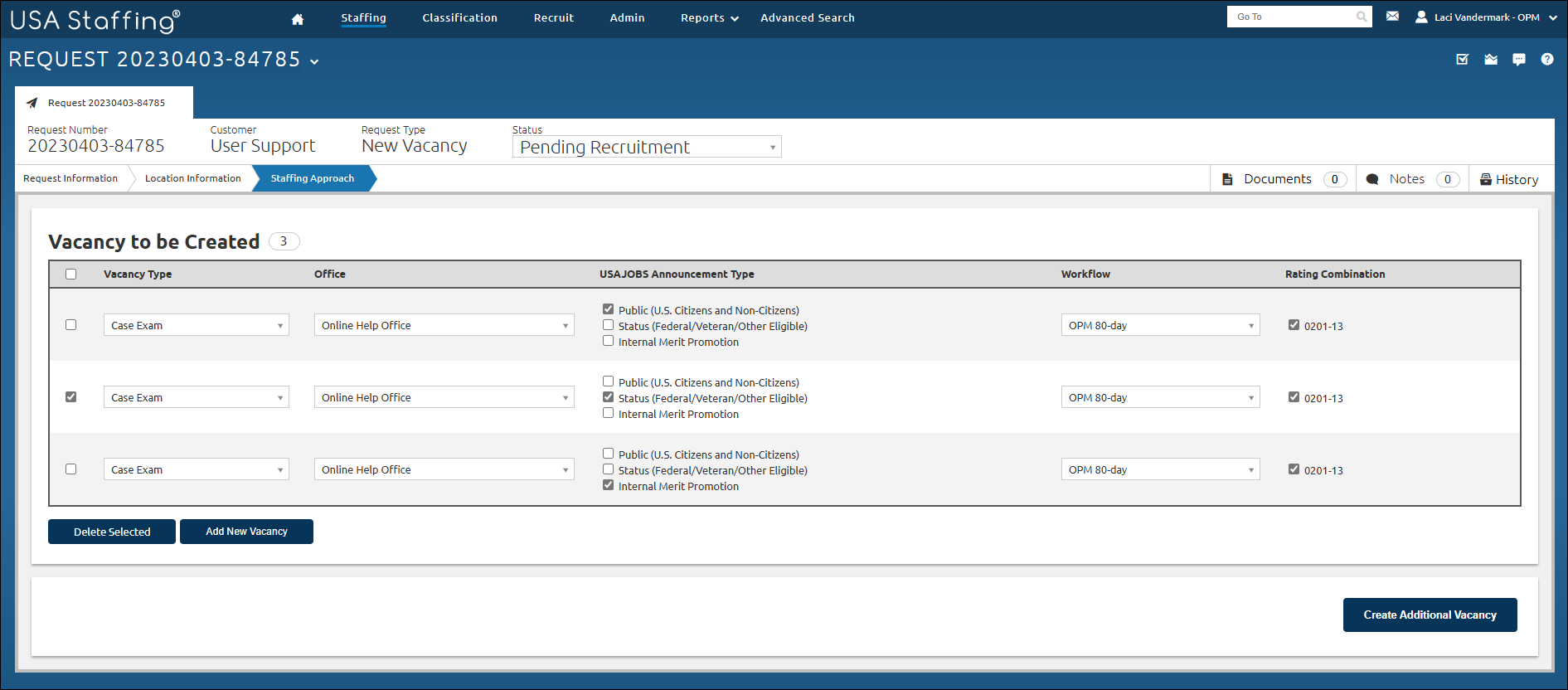
Task: Open Workflow dropdown in first row
Action: (1161, 325)
